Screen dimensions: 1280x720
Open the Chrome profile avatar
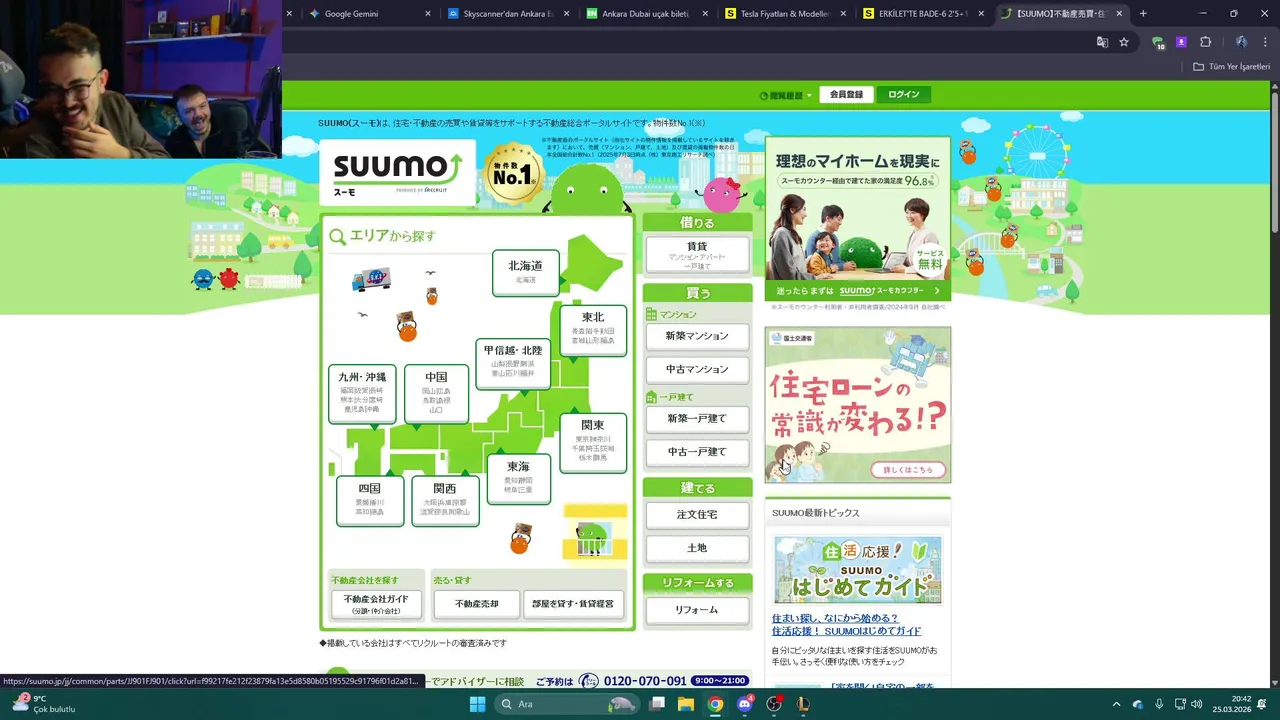[x=1241, y=42]
